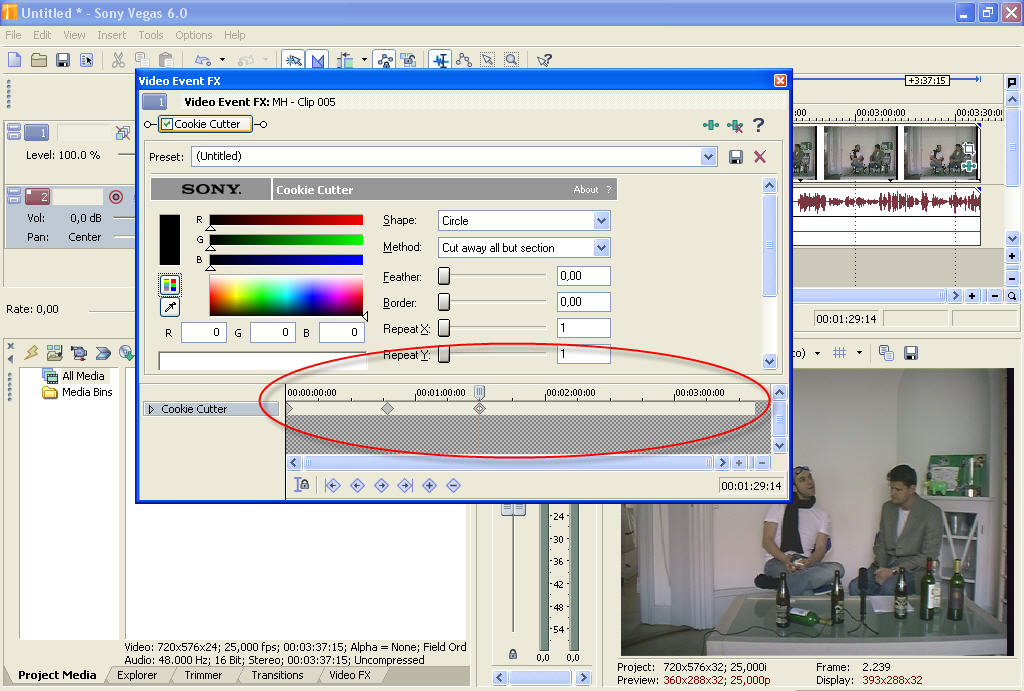Switch to the Explorer tab
The image size is (1024, 691).
[x=137, y=675]
